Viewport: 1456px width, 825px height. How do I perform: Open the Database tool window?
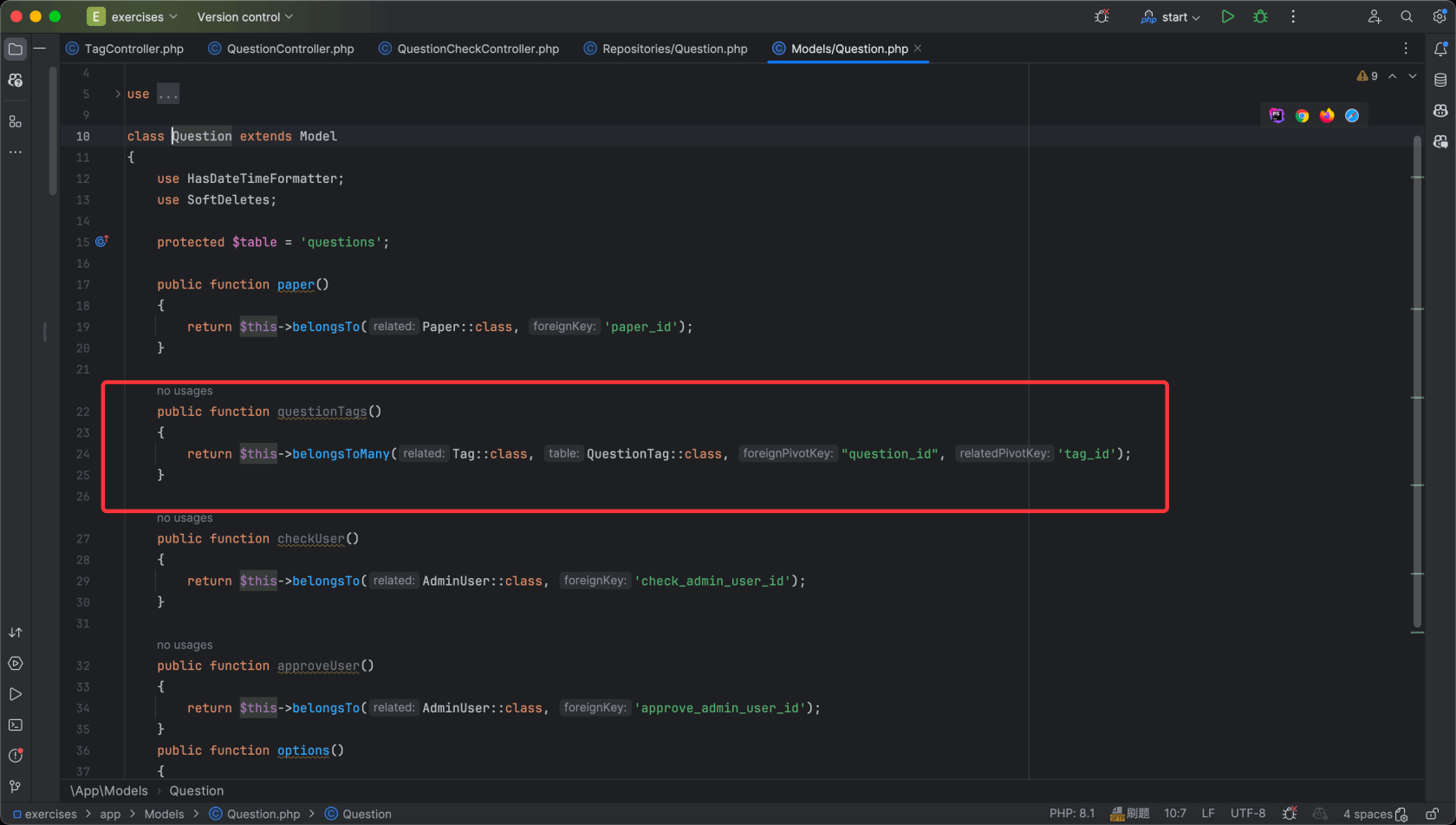[1440, 81]
